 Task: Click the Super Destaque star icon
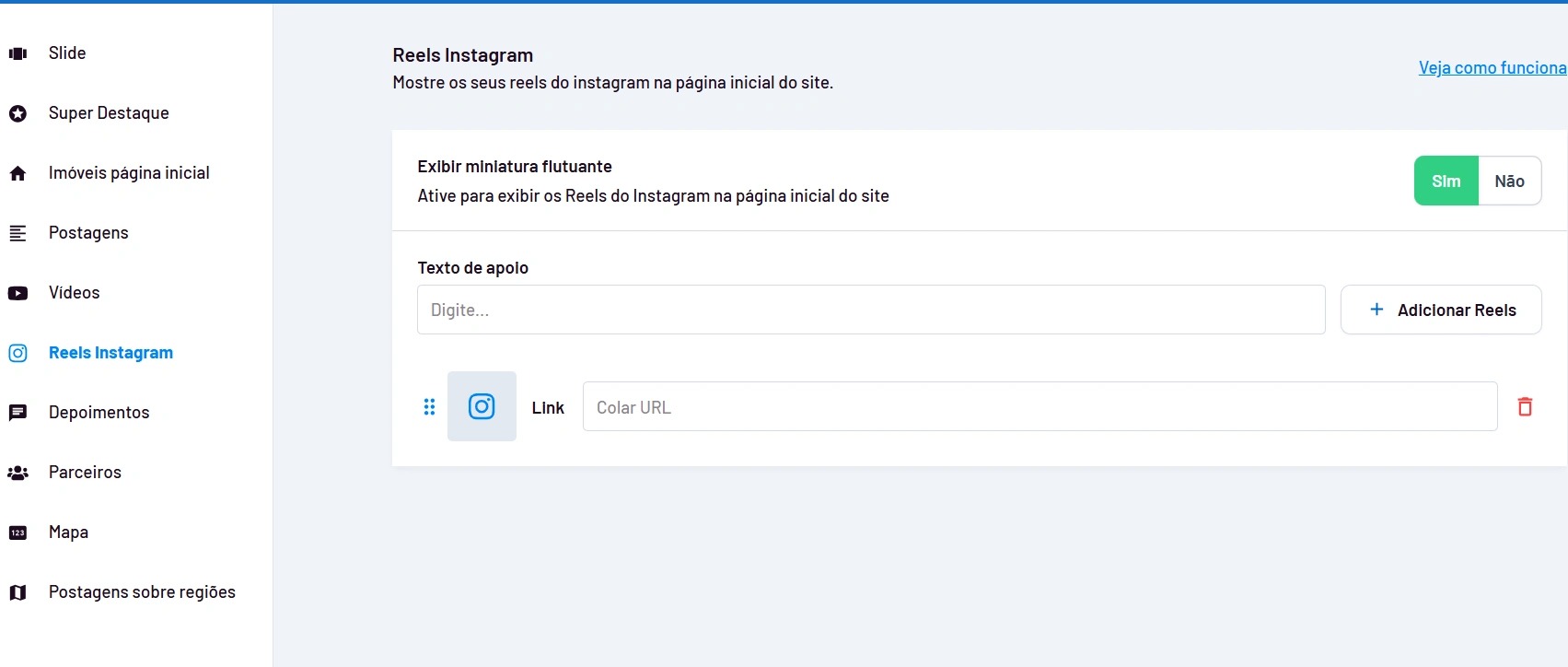coord(17,113)
